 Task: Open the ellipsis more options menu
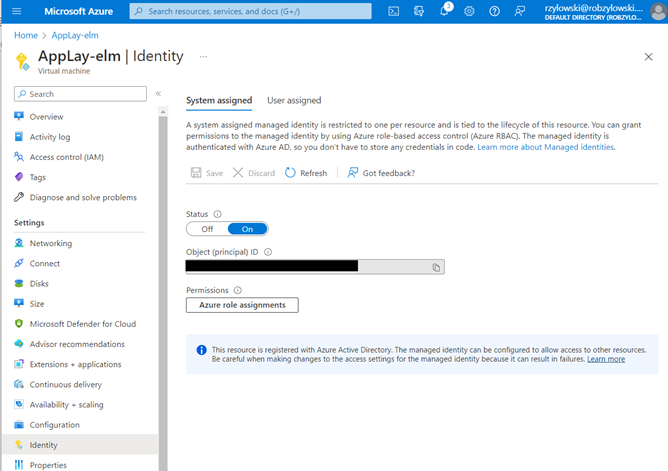click(x=203, y=56)
